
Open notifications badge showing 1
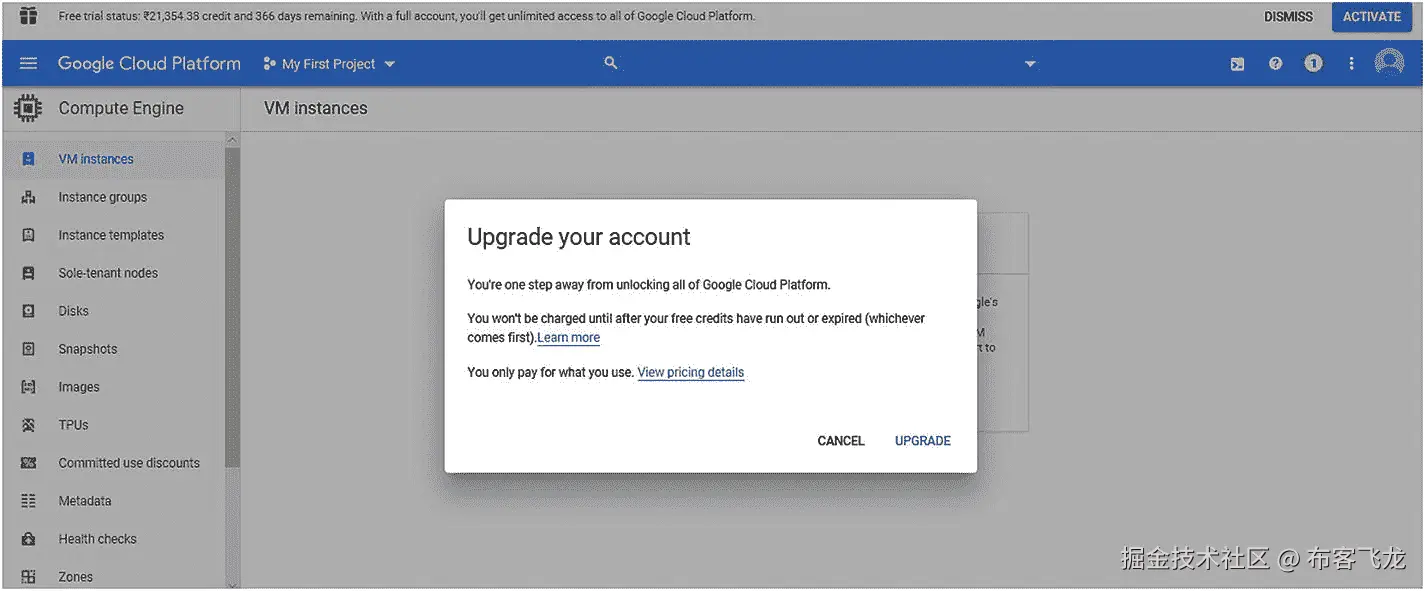click(x=1313, y=63)
